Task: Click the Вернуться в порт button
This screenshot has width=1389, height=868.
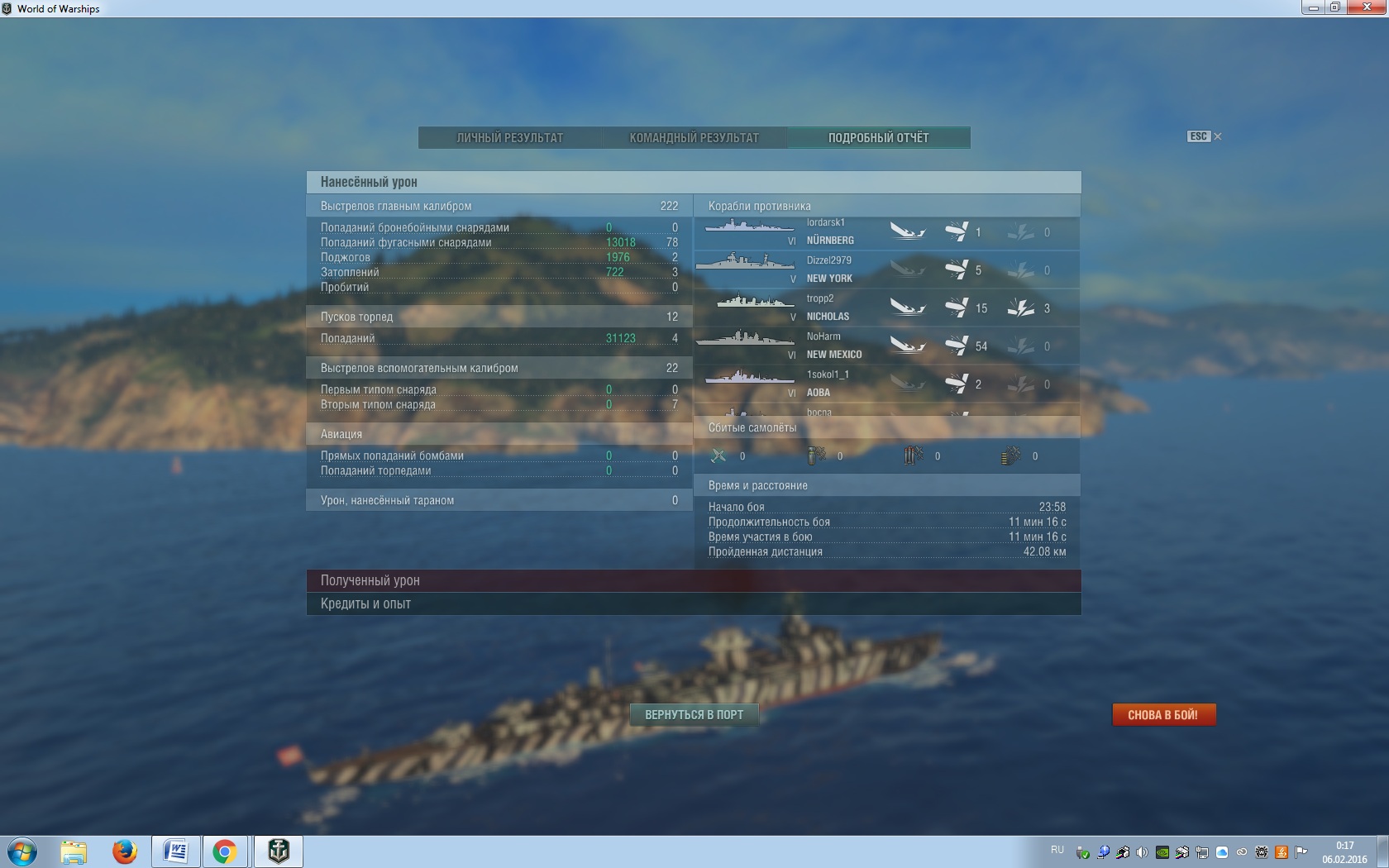Action: click(694, 715)
